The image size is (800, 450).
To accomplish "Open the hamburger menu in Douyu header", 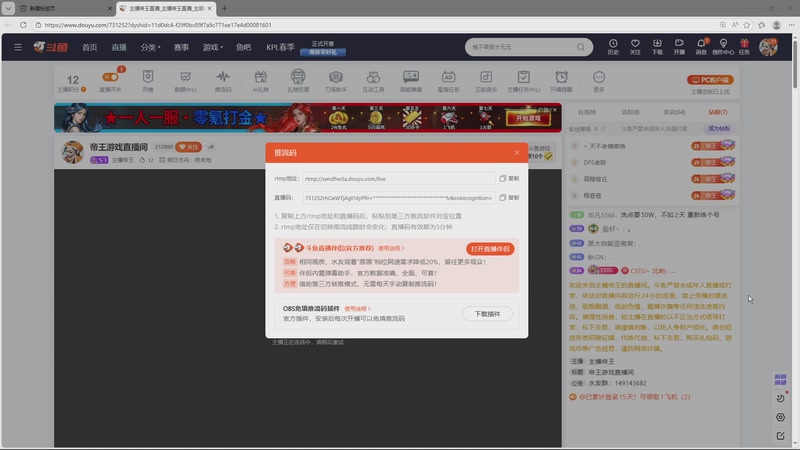I will coord(18,47).
